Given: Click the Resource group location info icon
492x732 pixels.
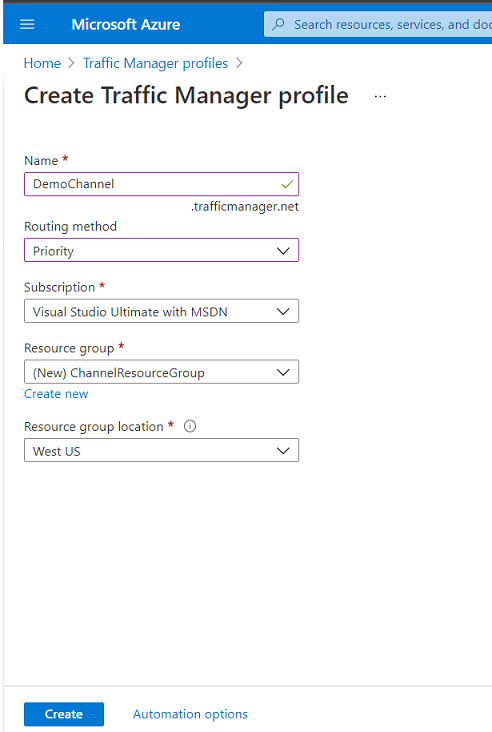Looking at the screenshot, I should (190, 426).
